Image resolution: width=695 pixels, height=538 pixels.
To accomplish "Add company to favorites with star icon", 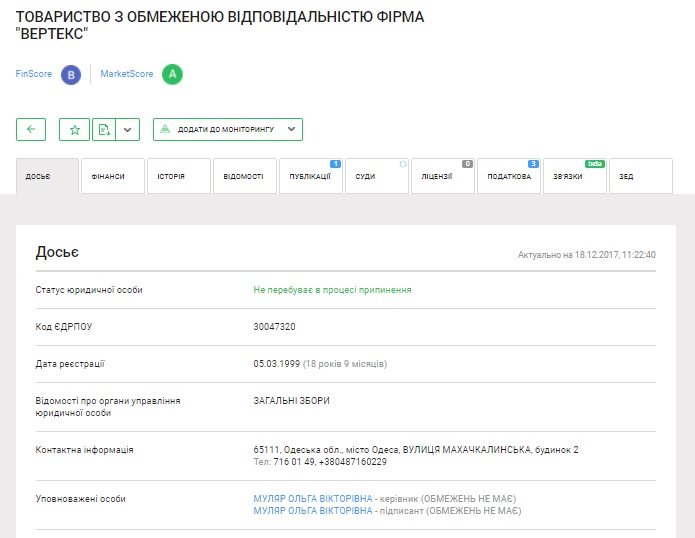I will (74, 129).
